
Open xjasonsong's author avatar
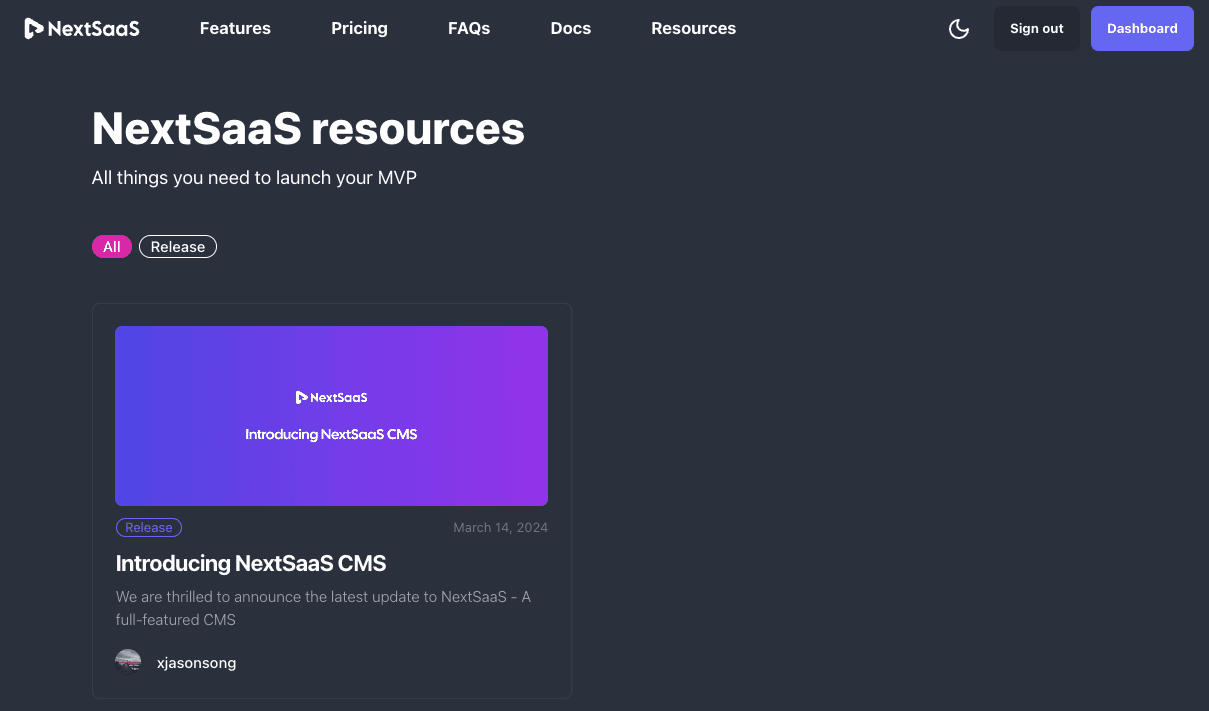(x=128, y=661)
